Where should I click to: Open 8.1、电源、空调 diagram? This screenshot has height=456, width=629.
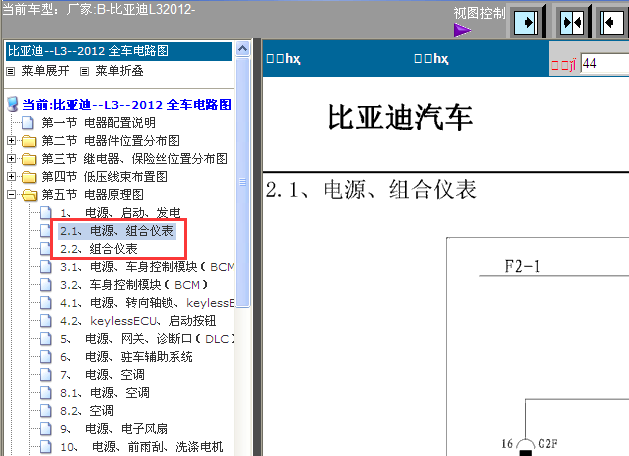[105, 393]
